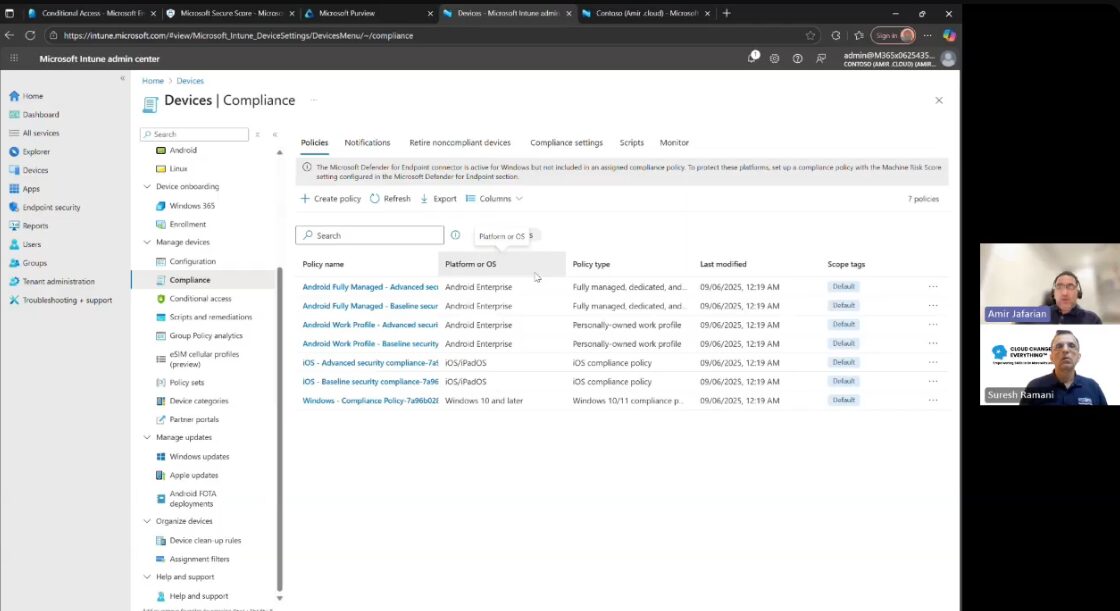Switch to the Compliance settings tab
The image size is (1120, 611).
pyautogui.click(x=566, y=143)
